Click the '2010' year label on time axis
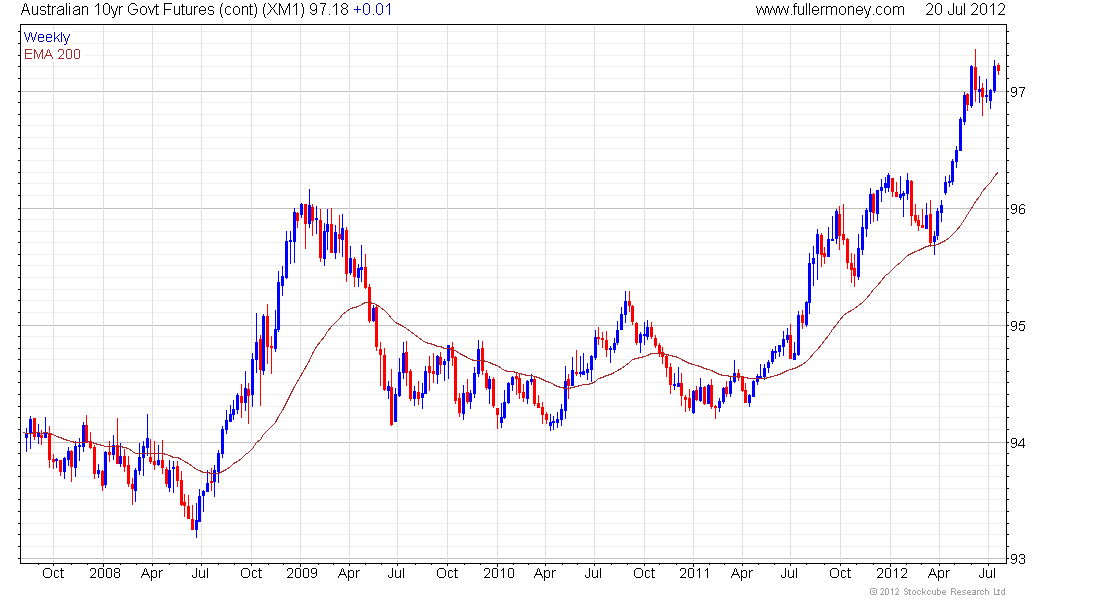 click(499, 573)
